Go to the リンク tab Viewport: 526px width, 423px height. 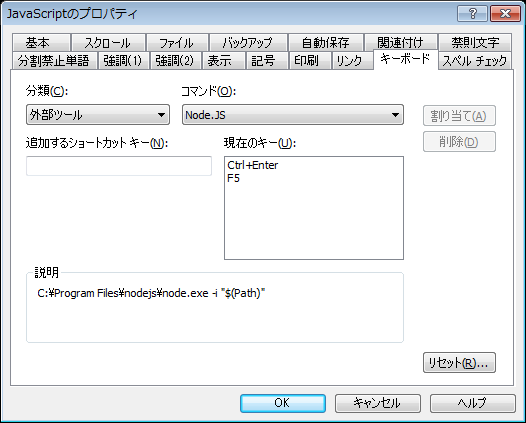pyautogui.click(x=352, y=60)
